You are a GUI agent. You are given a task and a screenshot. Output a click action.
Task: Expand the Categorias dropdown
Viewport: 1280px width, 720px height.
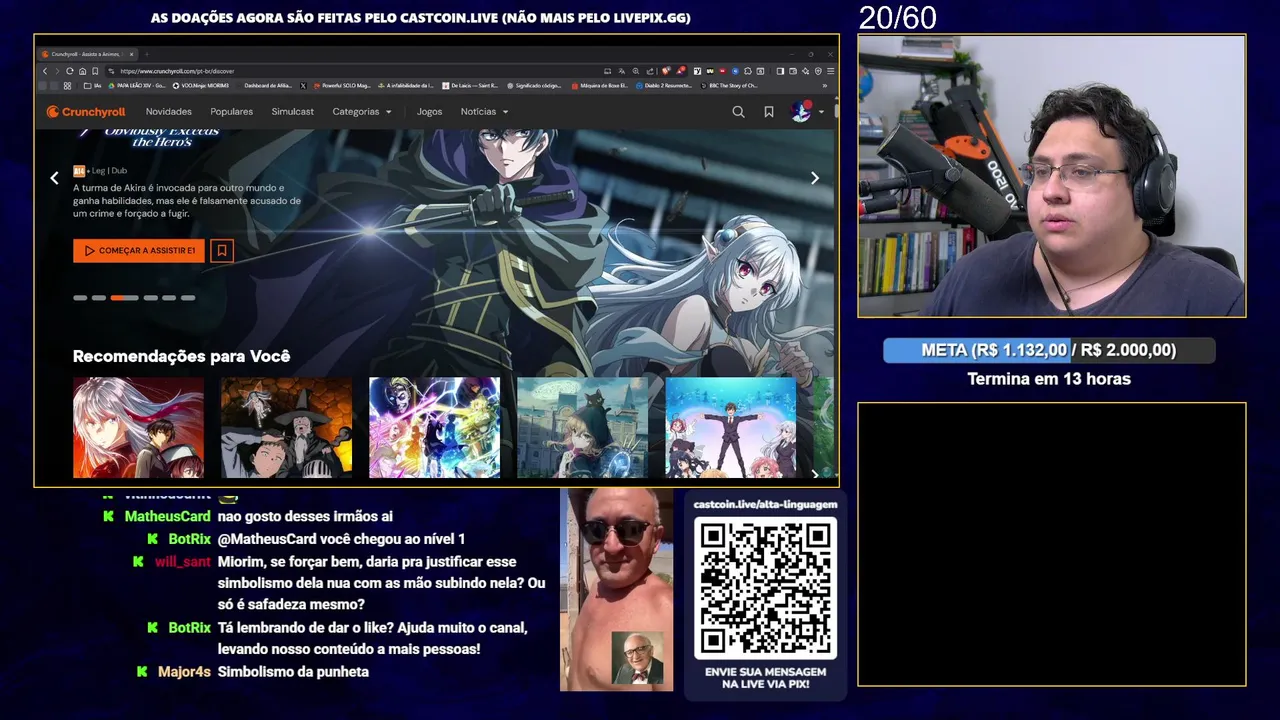click(362, 112)
